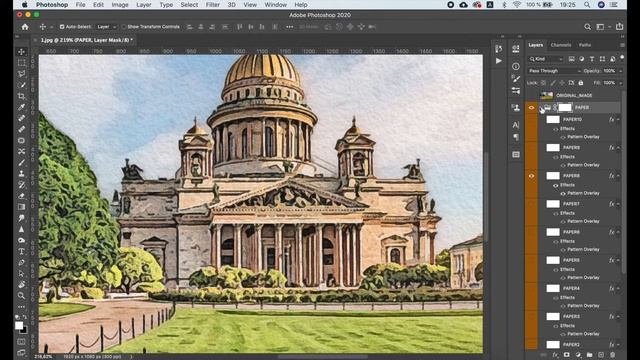Select the Magic Wand tool
Screen dimensions: 640x360
coord(22,85)
